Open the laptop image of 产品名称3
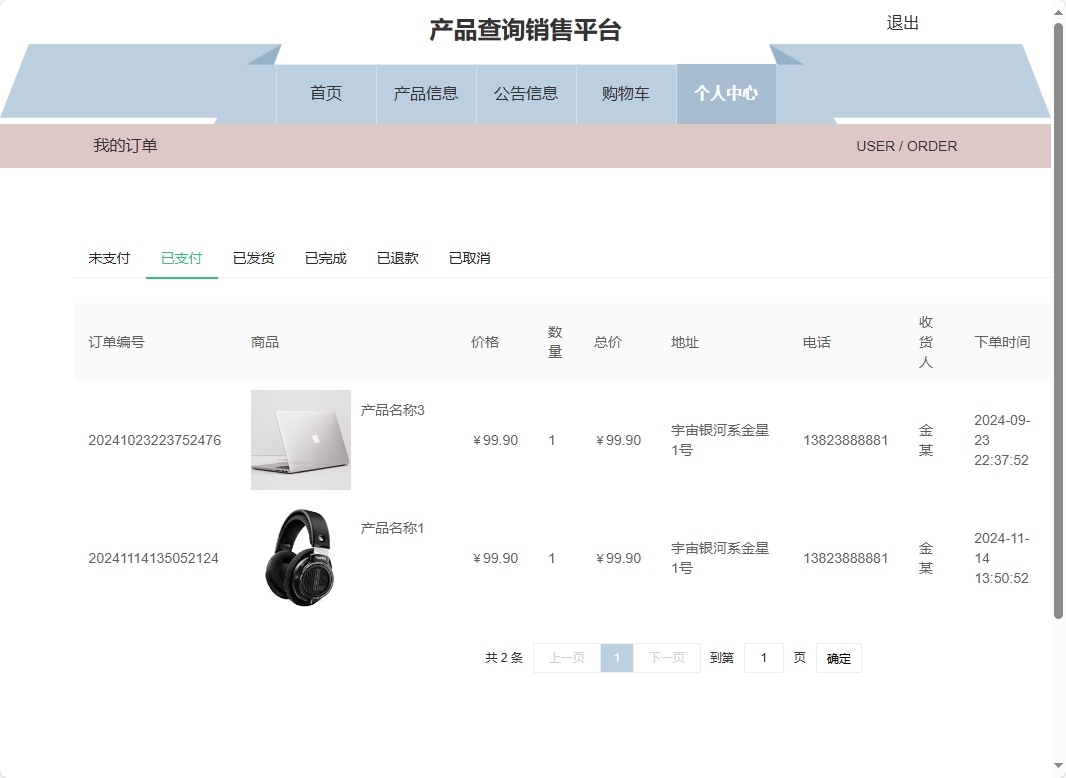 [x=300, y=439]
